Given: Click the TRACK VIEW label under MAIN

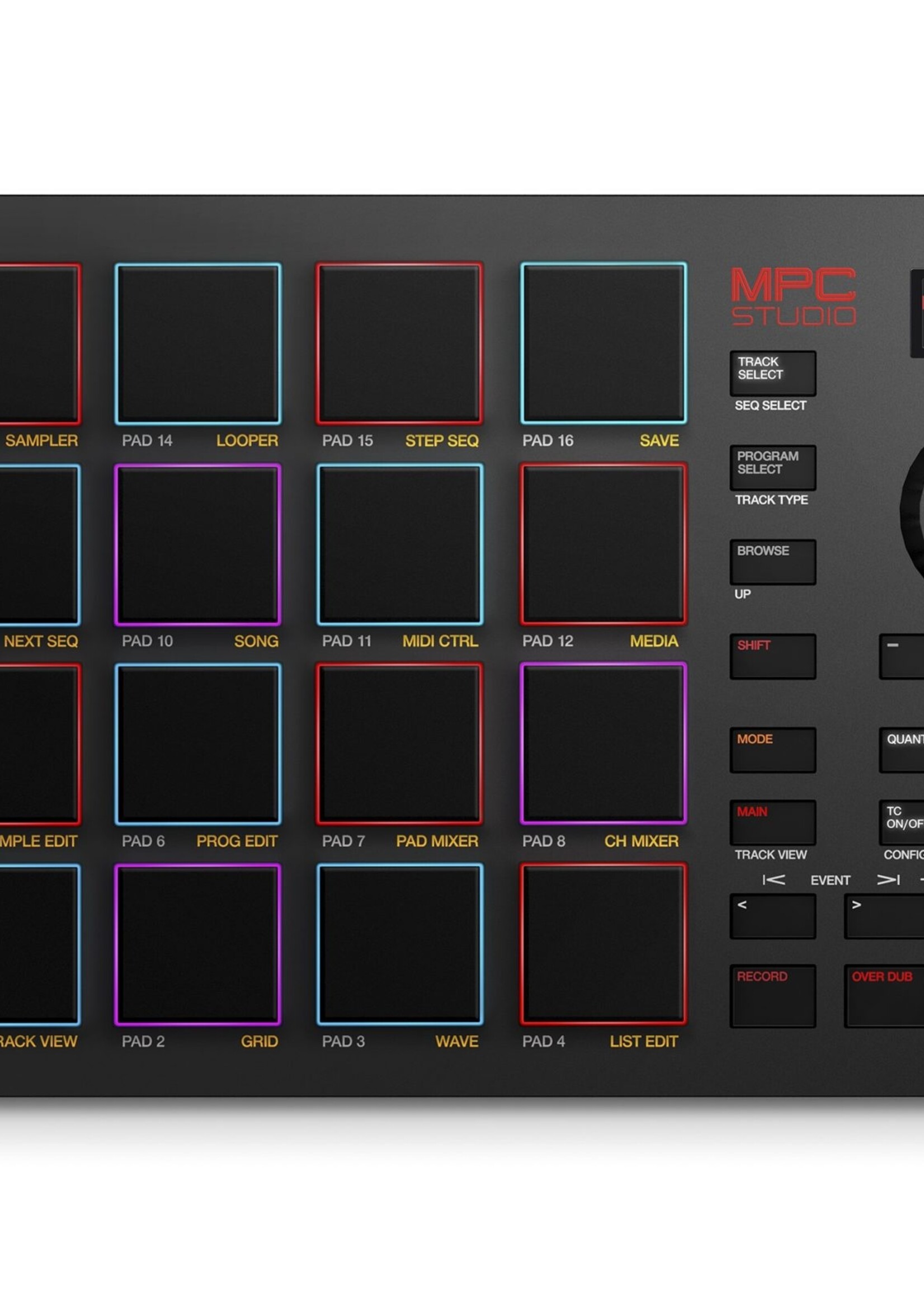Looking at the screenshot, I should tap(770, 855).
